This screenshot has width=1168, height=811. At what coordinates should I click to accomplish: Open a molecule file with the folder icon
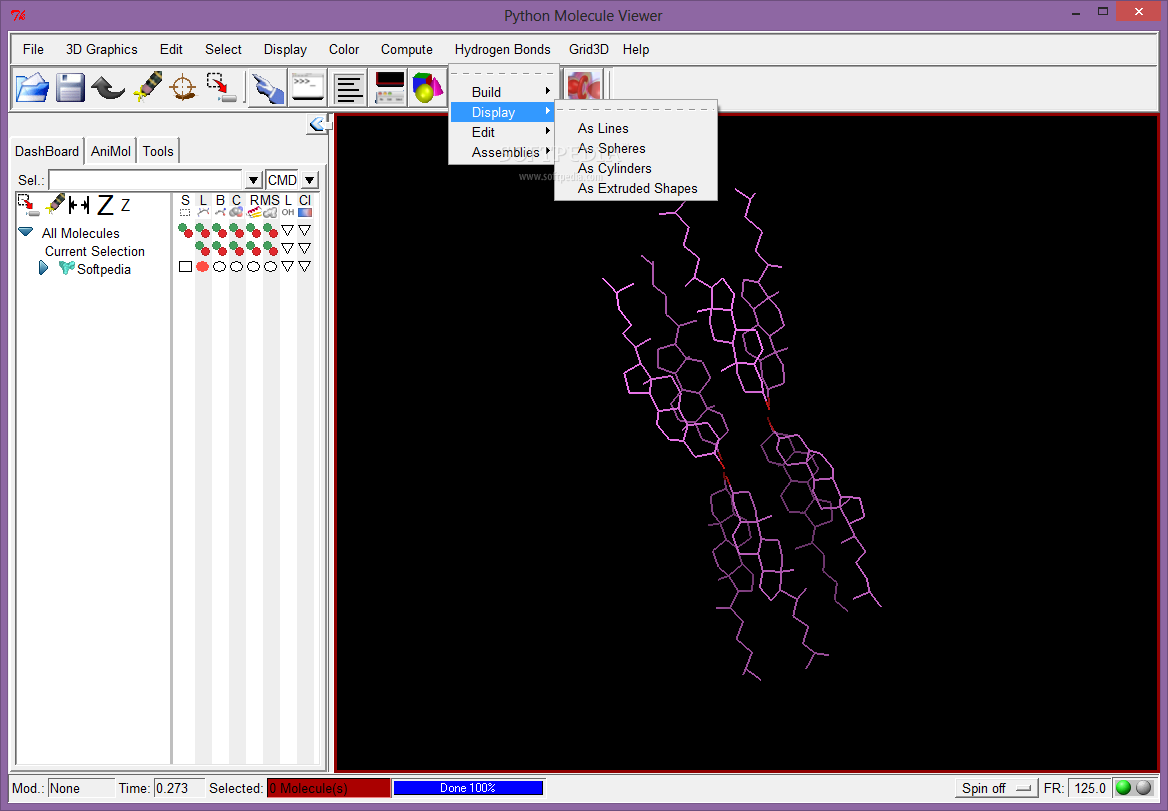(x=33, y=87)
